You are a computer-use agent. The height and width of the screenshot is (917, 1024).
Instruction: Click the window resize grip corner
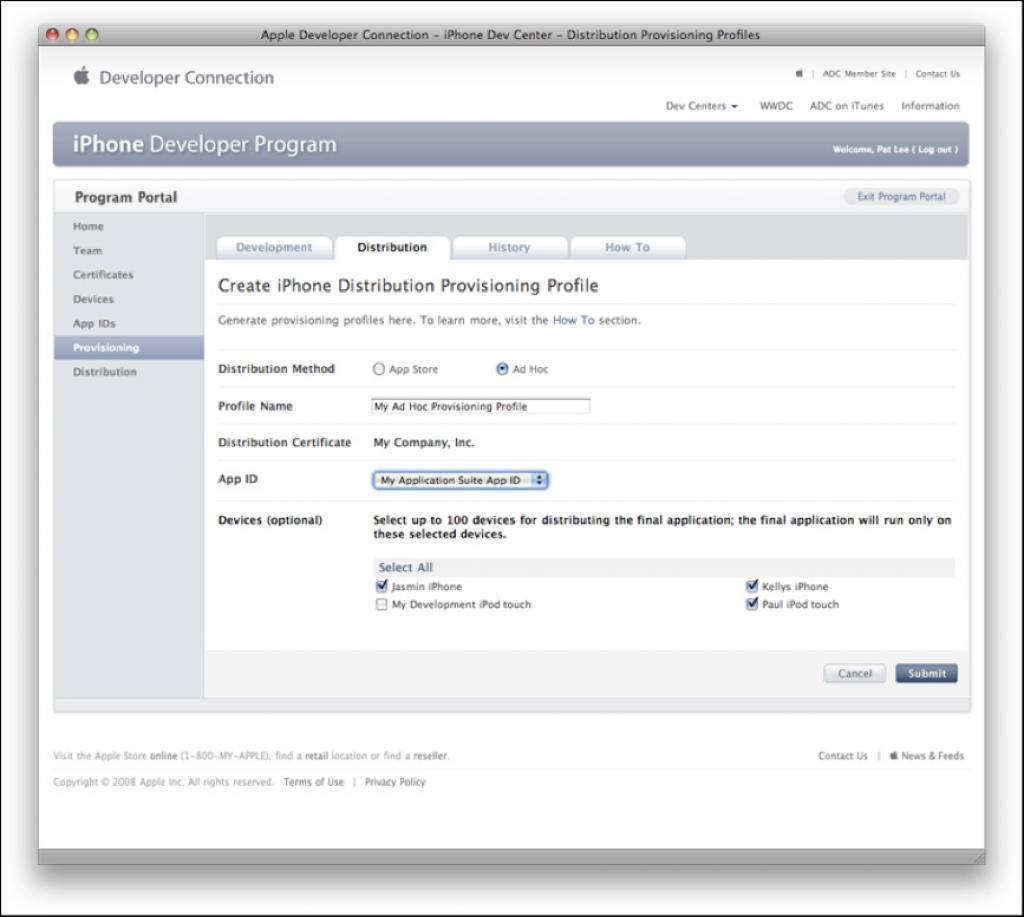tap(978, 857)
